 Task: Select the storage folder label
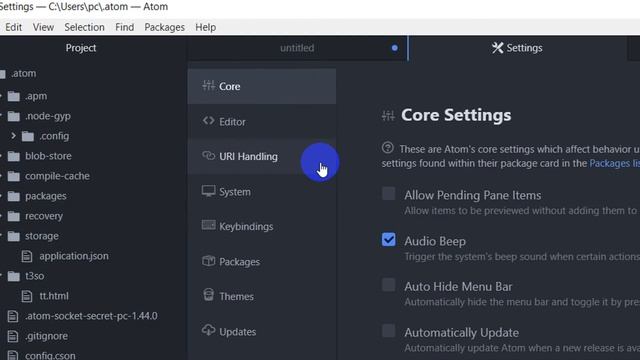point(42,236)
